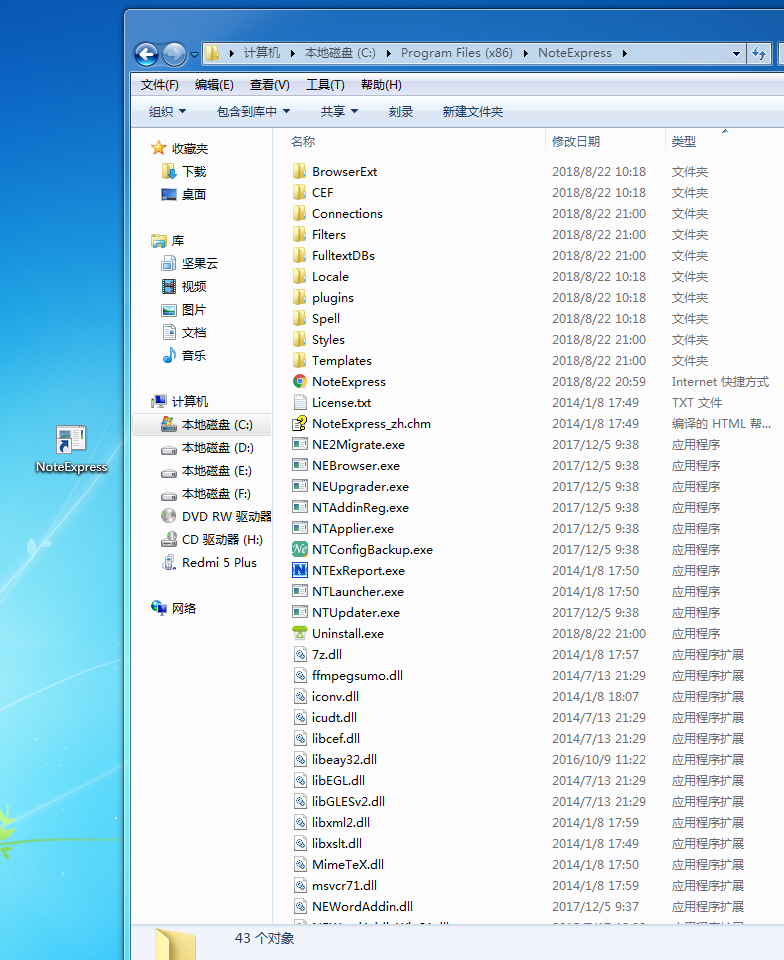Open the 共享 dropdown
The width and height of the screenshot is (784, 960).
coord(339,111)
